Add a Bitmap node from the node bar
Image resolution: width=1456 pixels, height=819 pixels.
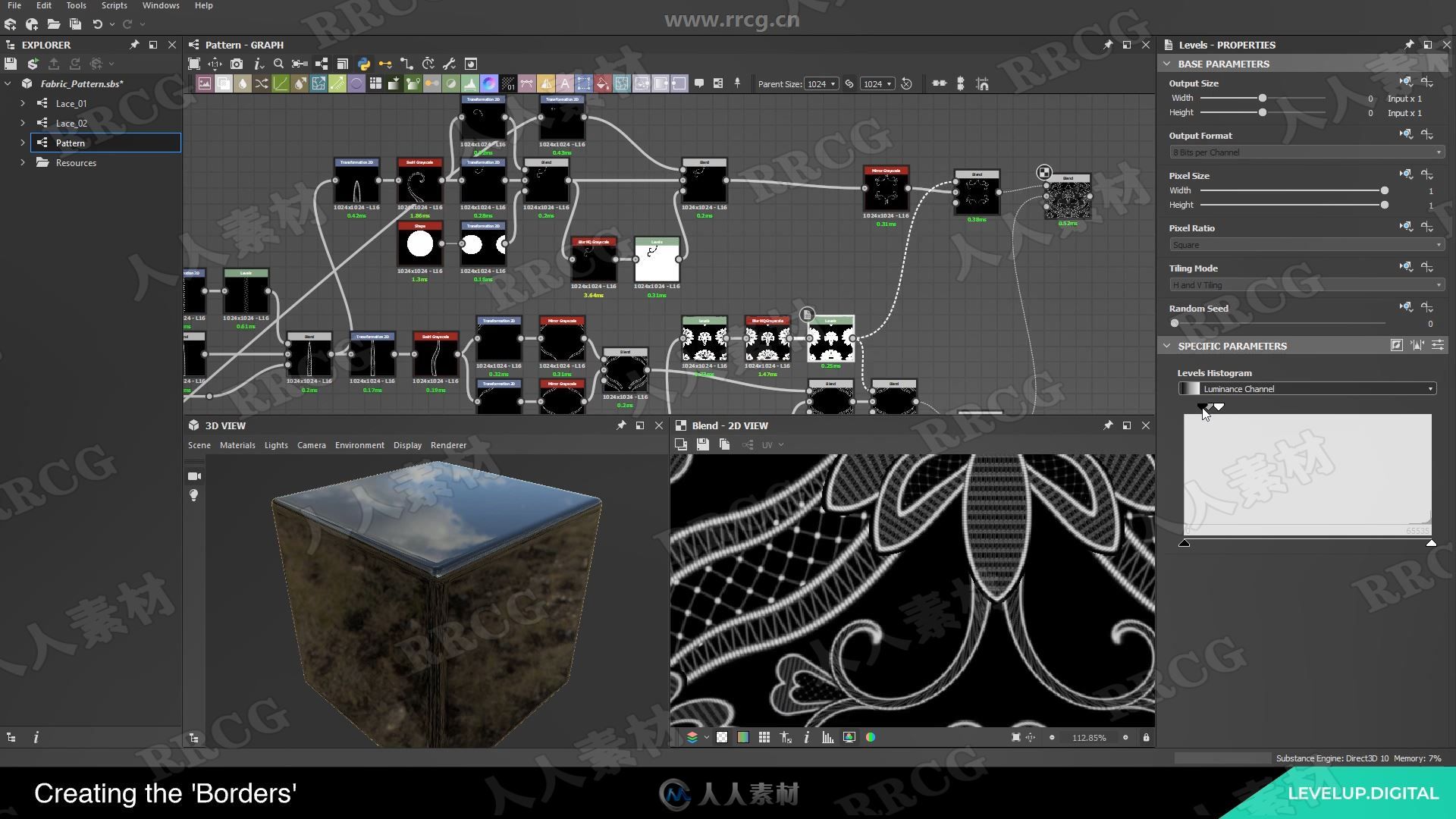205,83
